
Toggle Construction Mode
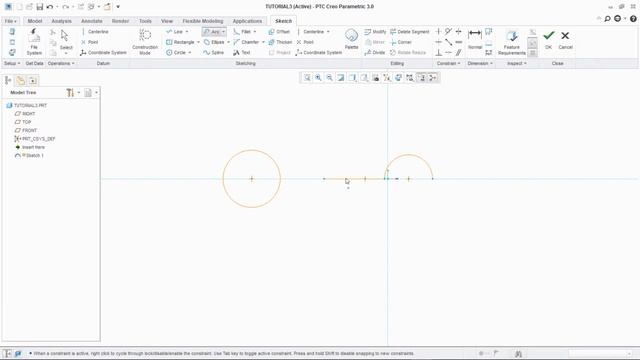(x=145, y=42)
